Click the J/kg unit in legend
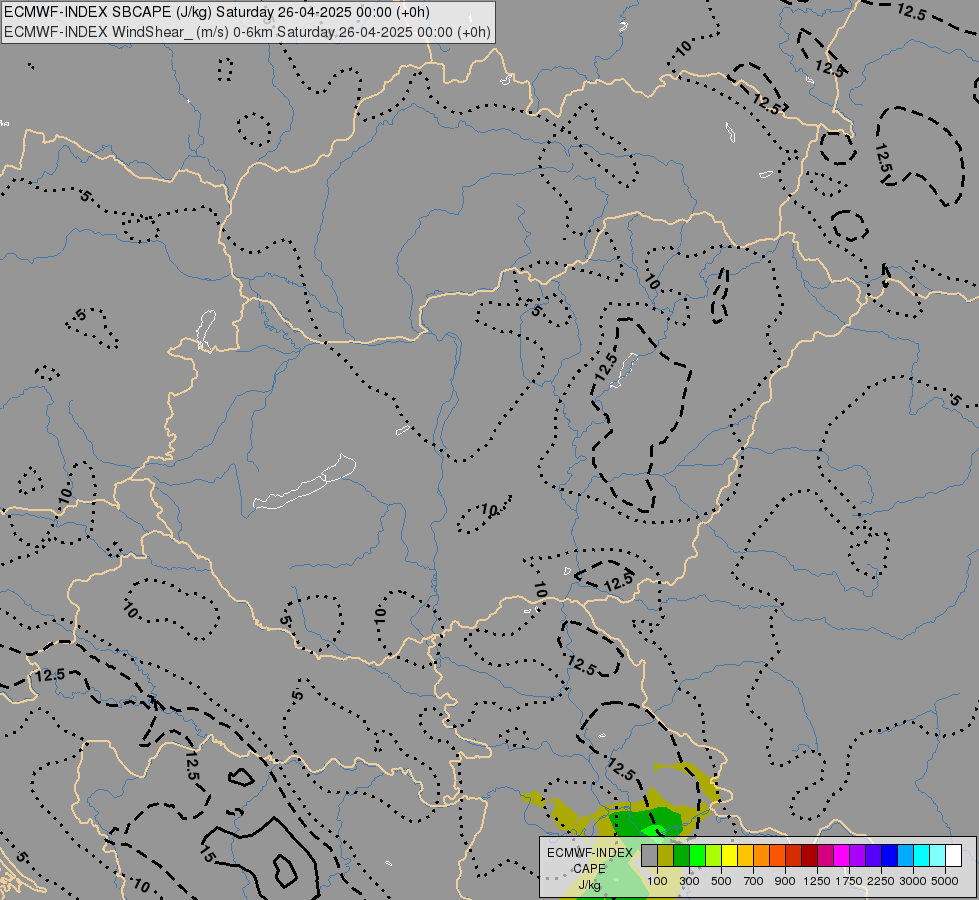 [x=589, y=885]
